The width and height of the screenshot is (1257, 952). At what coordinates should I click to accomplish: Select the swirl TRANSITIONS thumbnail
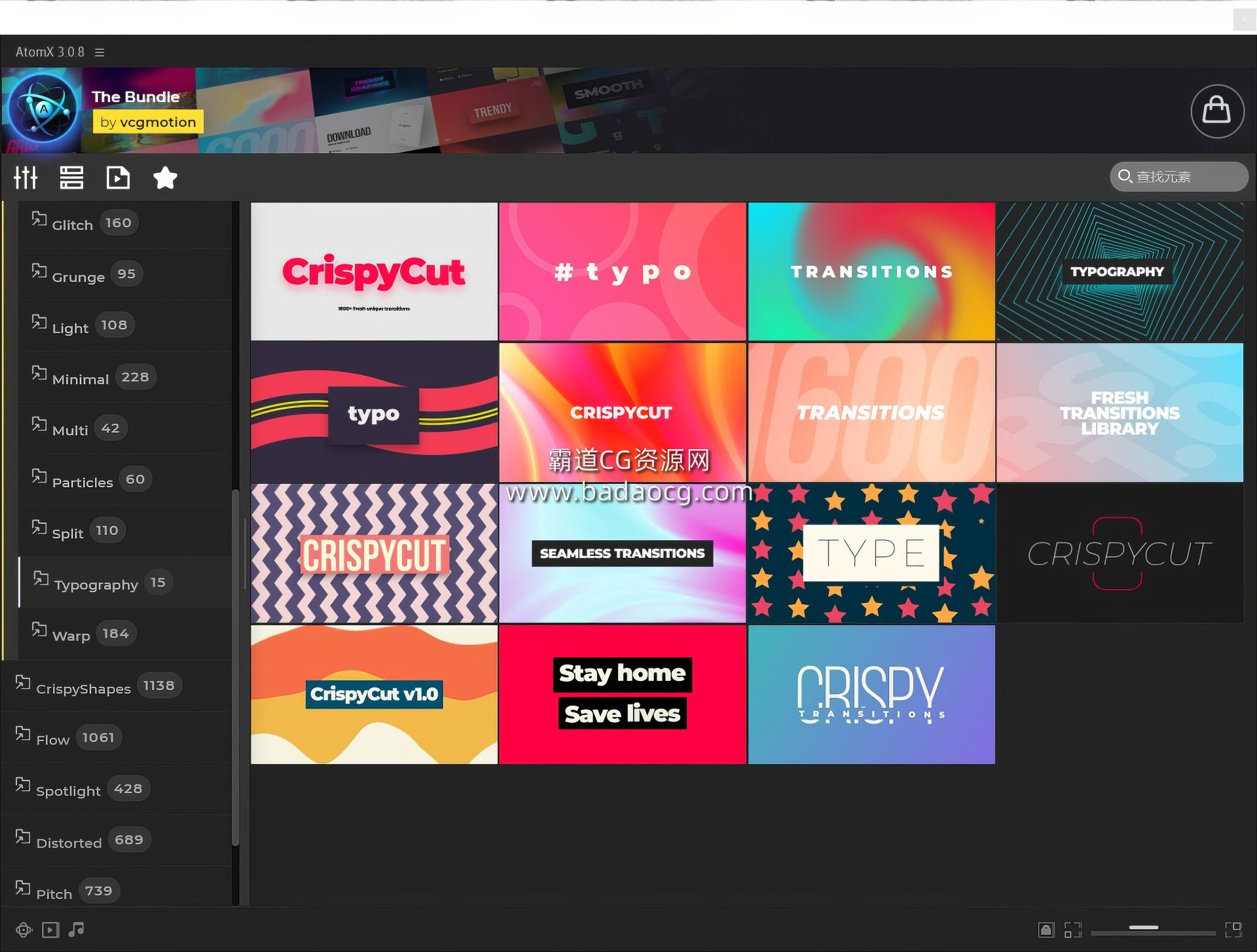(871, 272)
